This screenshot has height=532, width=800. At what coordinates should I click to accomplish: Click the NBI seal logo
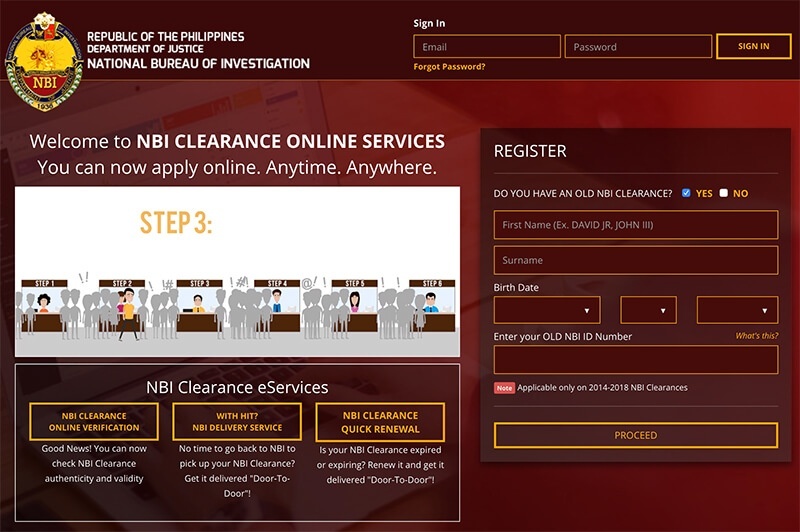pyautogui.click(x=44, y=62)
